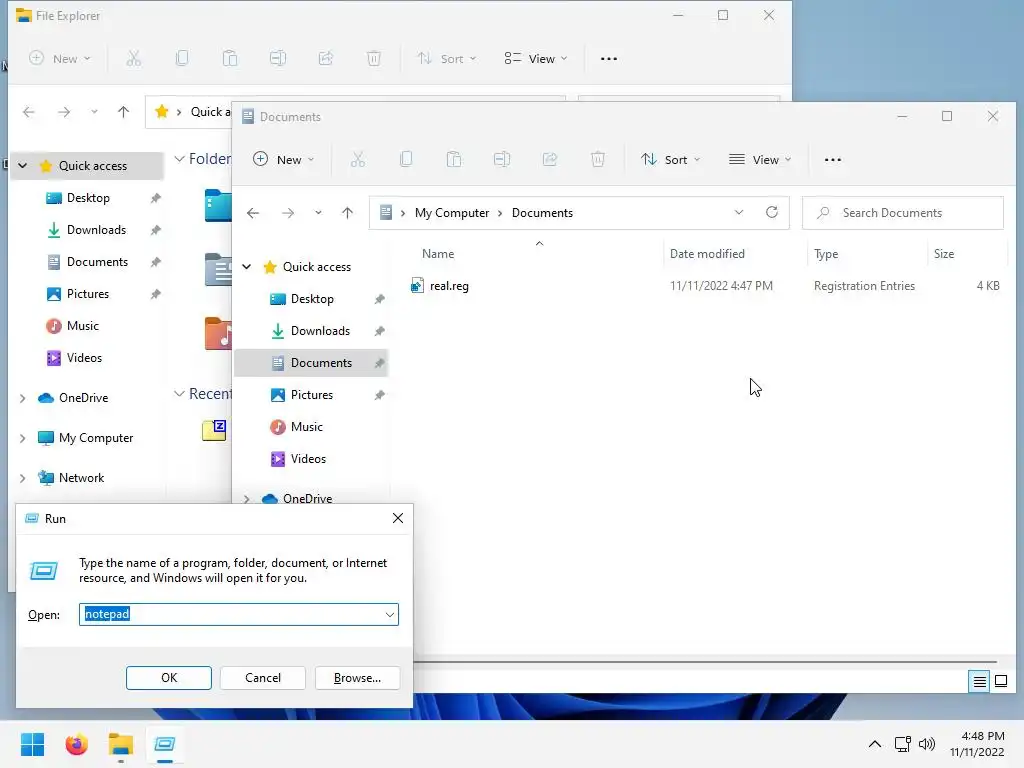Go back in the File Explorer window
1024x768 pixels.
pos(29,112)
